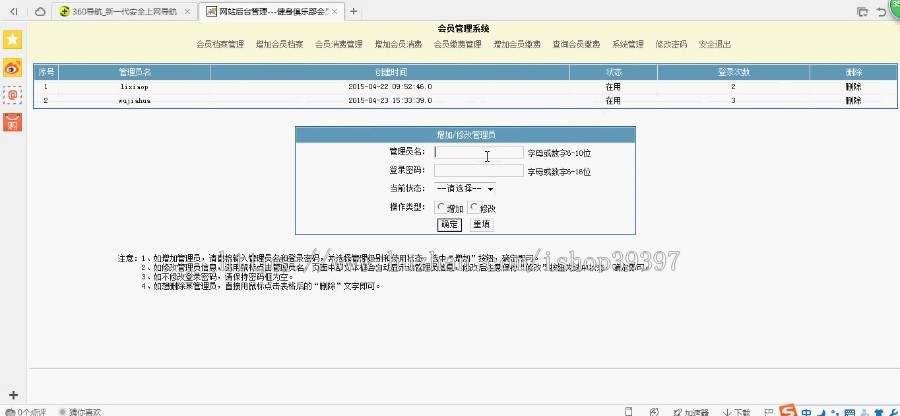Image resolution: width=900 pixels, height=416 pixels.
Task: Collapse the sidebar with the arrow icon
Action: tap(14, 11)
